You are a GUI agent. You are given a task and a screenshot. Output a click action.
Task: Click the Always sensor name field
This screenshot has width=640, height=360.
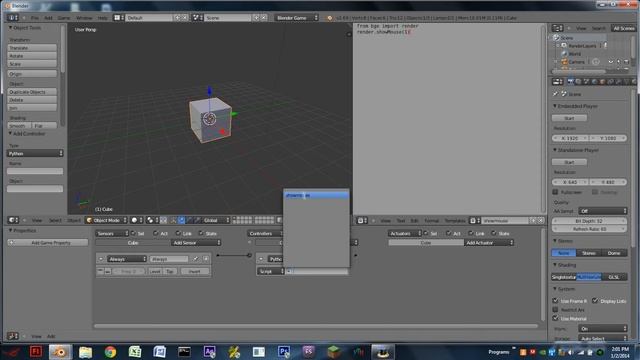pos(169,259)
